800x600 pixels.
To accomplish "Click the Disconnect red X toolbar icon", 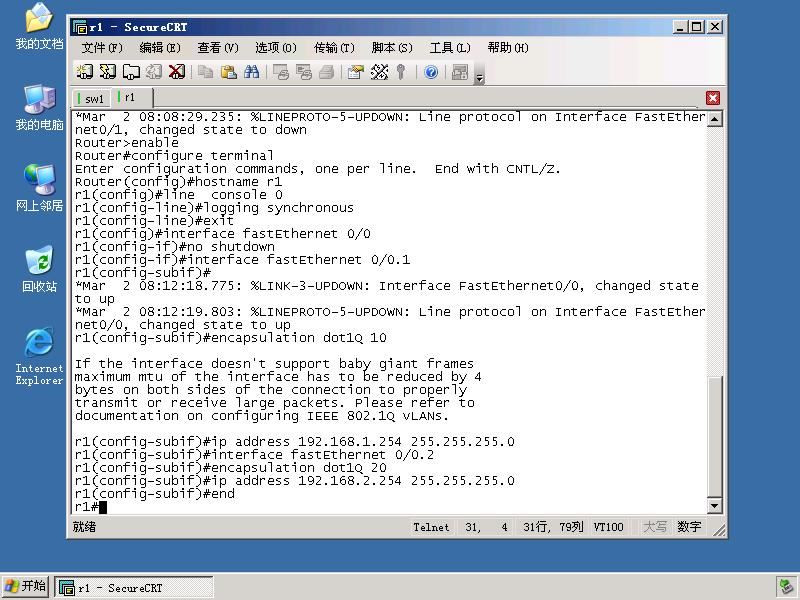I will point(177,72).
